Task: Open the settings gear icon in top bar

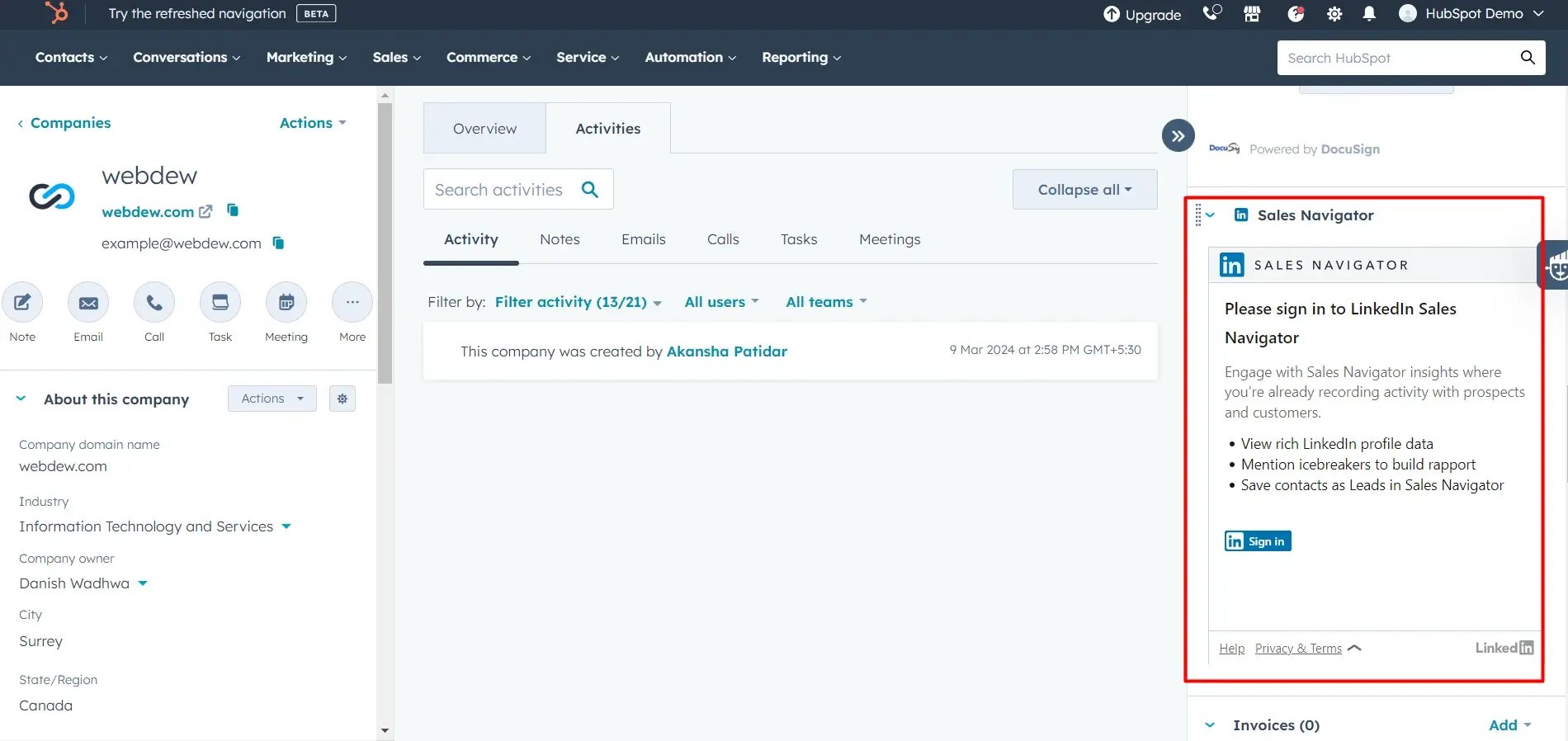Action: pos(1334,14)
